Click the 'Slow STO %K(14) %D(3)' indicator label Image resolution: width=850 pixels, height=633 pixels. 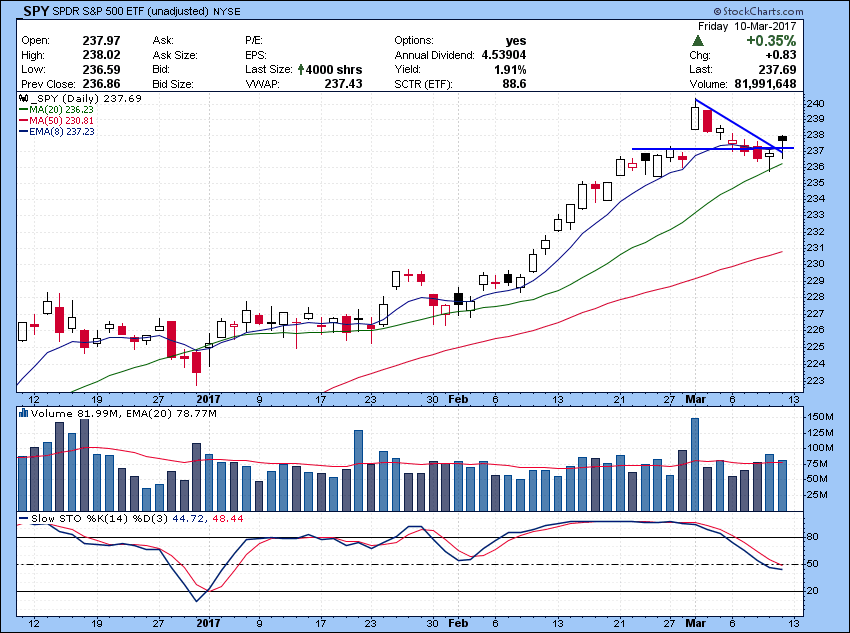coord(99,519)
